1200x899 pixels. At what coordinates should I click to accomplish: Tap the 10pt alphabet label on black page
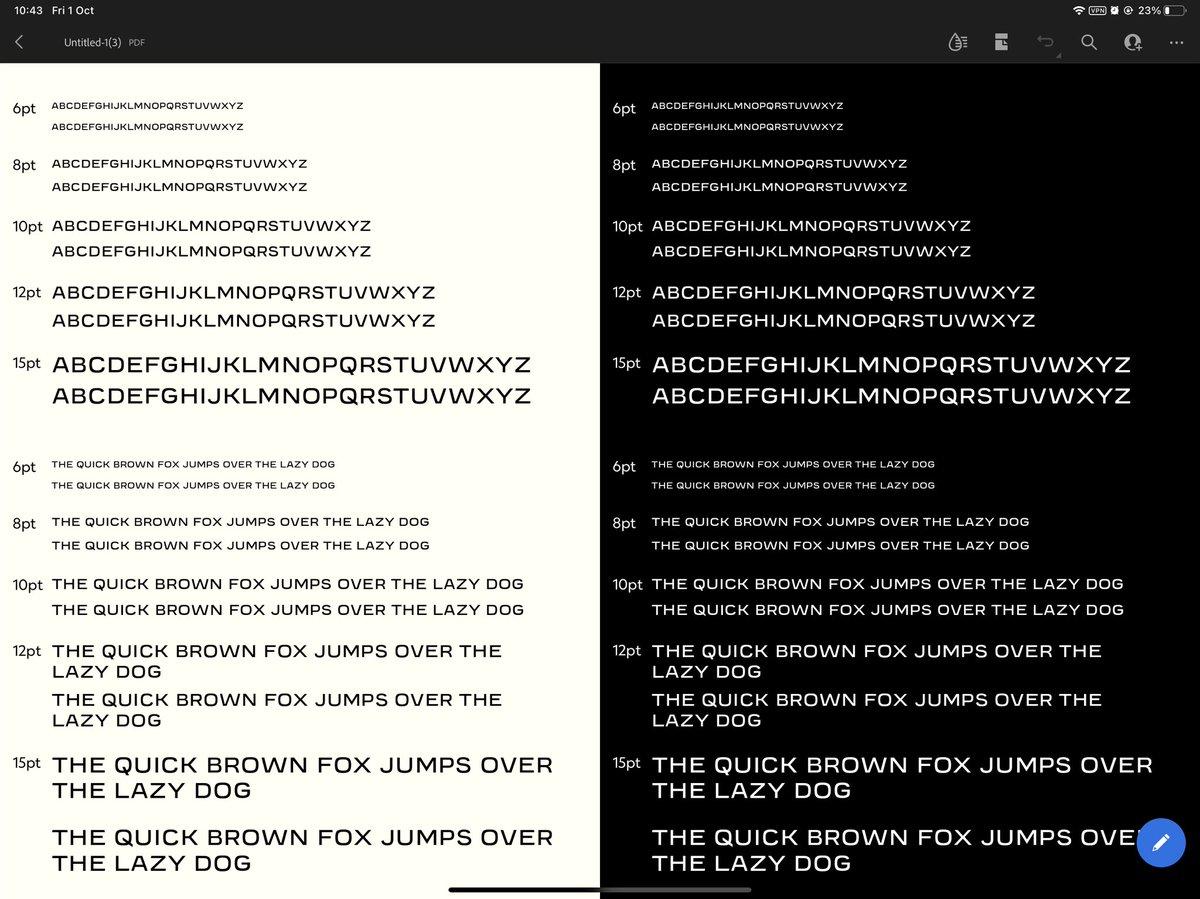[x=628, y=227]
